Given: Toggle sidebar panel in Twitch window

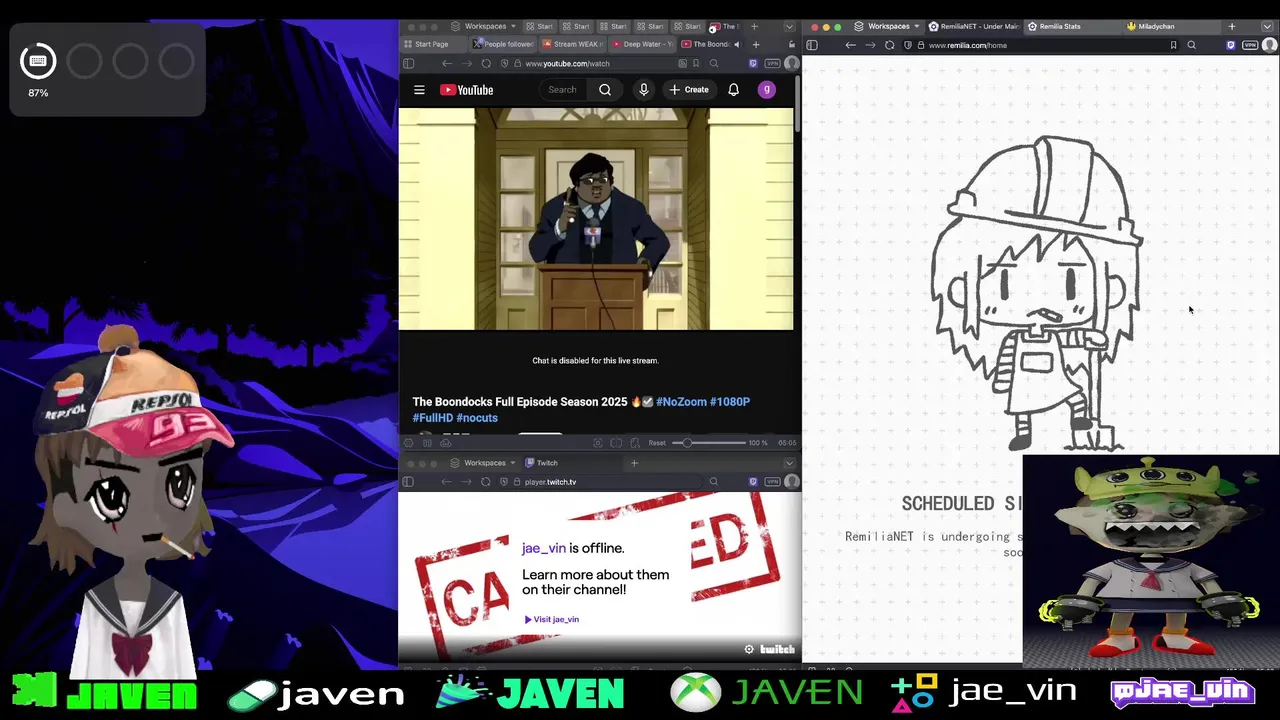Looking at the screenshot, I should (408, 482).
